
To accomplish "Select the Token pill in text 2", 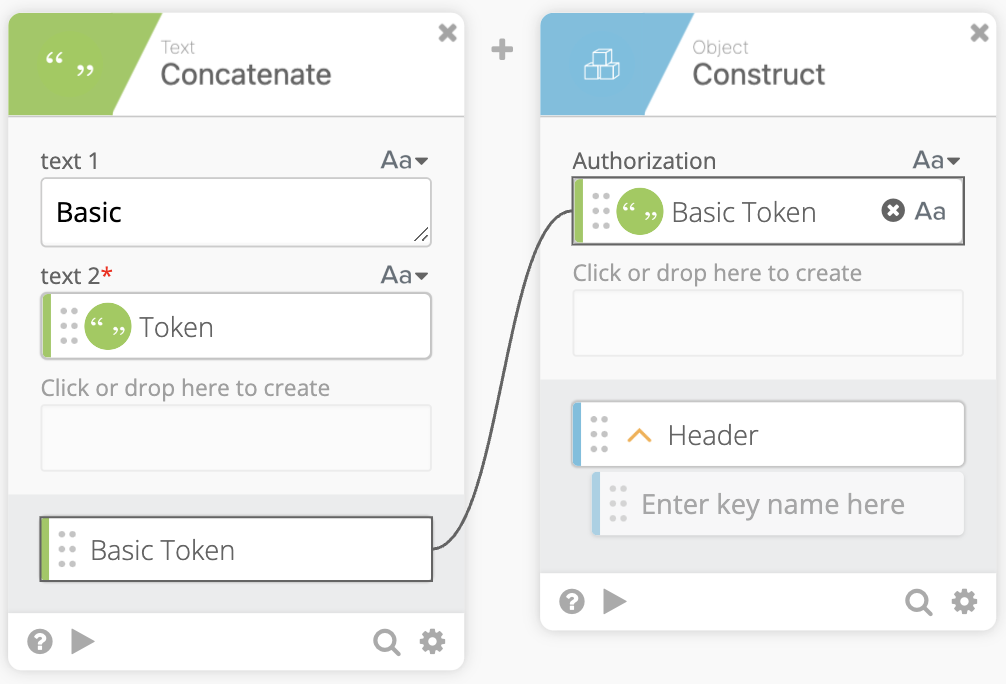I will (236, 326).
